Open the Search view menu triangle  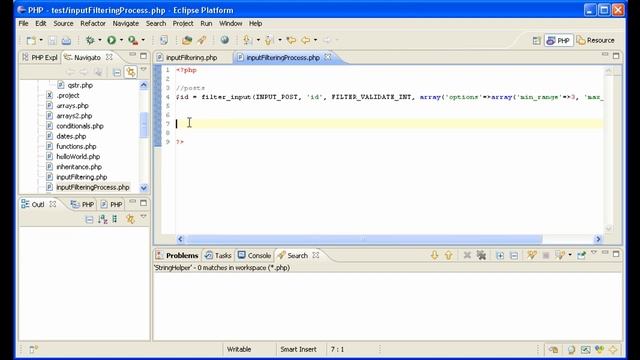pyautogui.click(x=594, y=253)
